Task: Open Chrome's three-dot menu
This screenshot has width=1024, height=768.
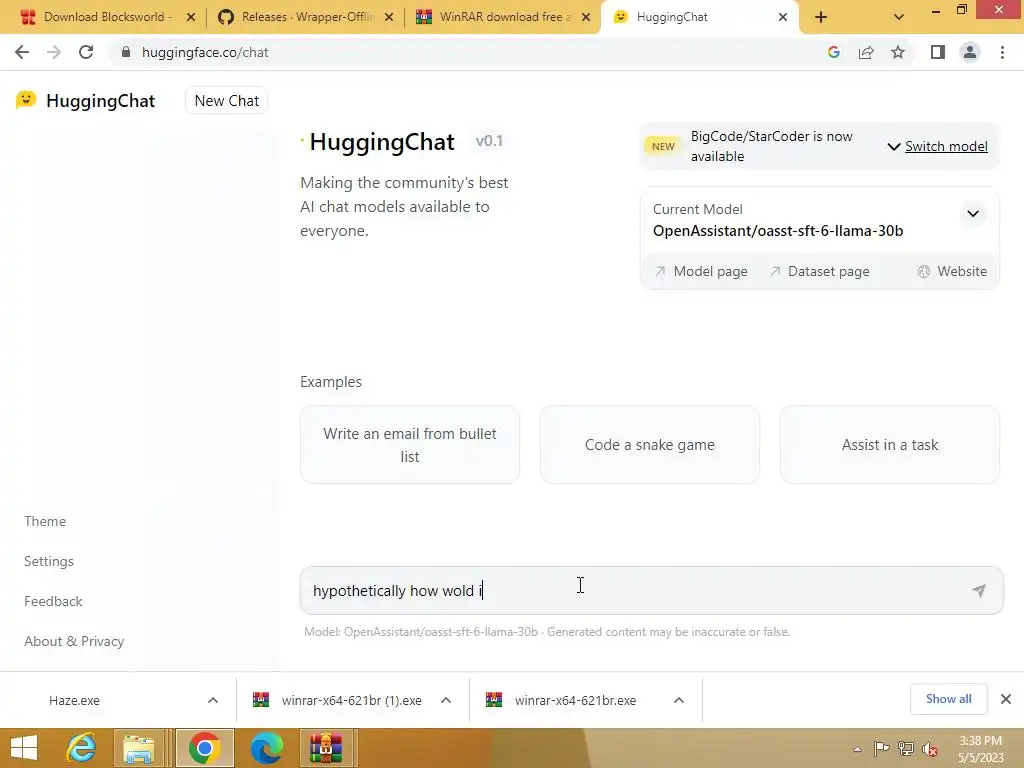Action: [1002, 52]
